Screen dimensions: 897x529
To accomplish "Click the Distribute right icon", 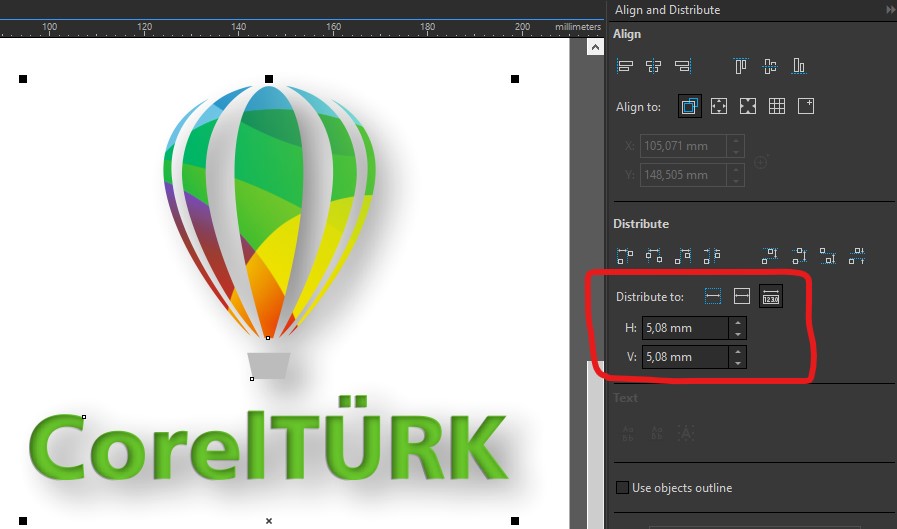I will [x=683, y=256].
